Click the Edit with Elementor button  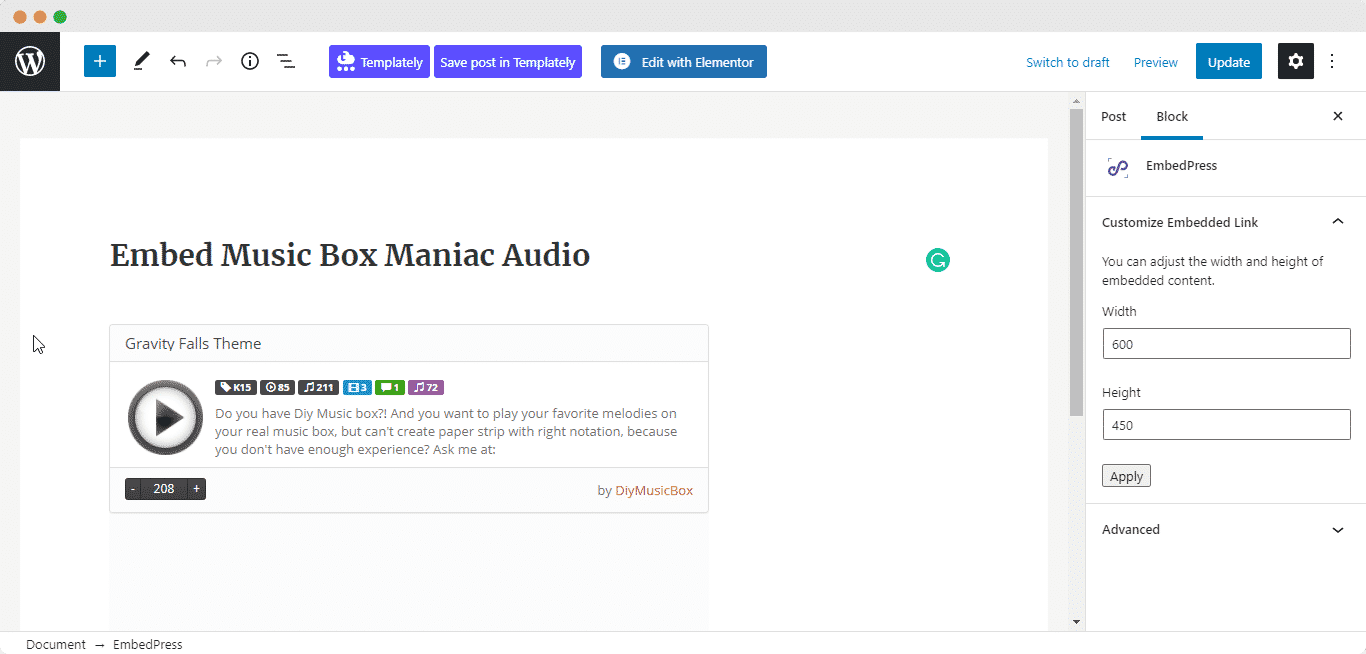683,61
